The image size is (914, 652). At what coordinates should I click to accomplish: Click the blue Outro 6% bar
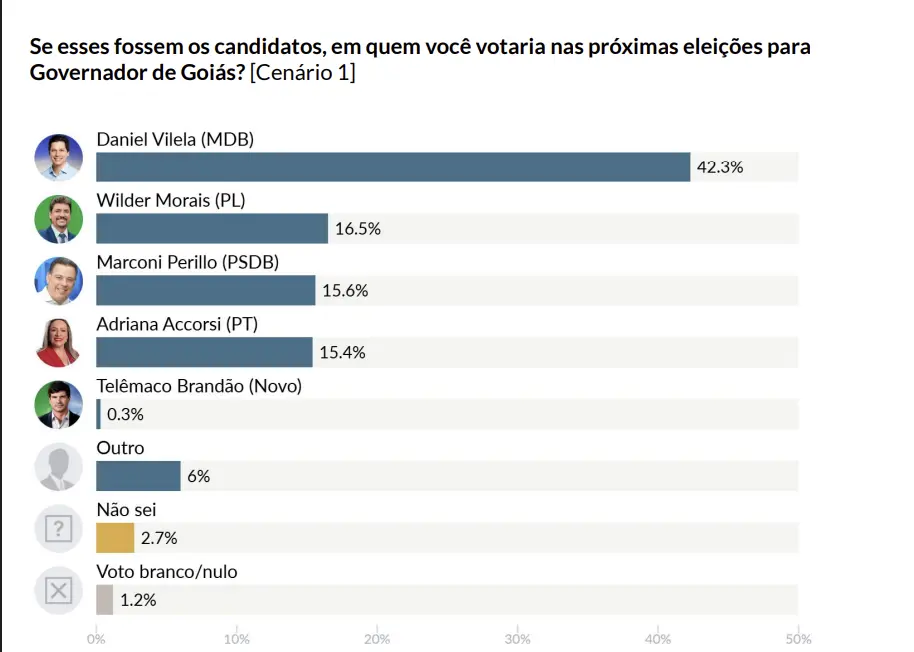(138, 476)
